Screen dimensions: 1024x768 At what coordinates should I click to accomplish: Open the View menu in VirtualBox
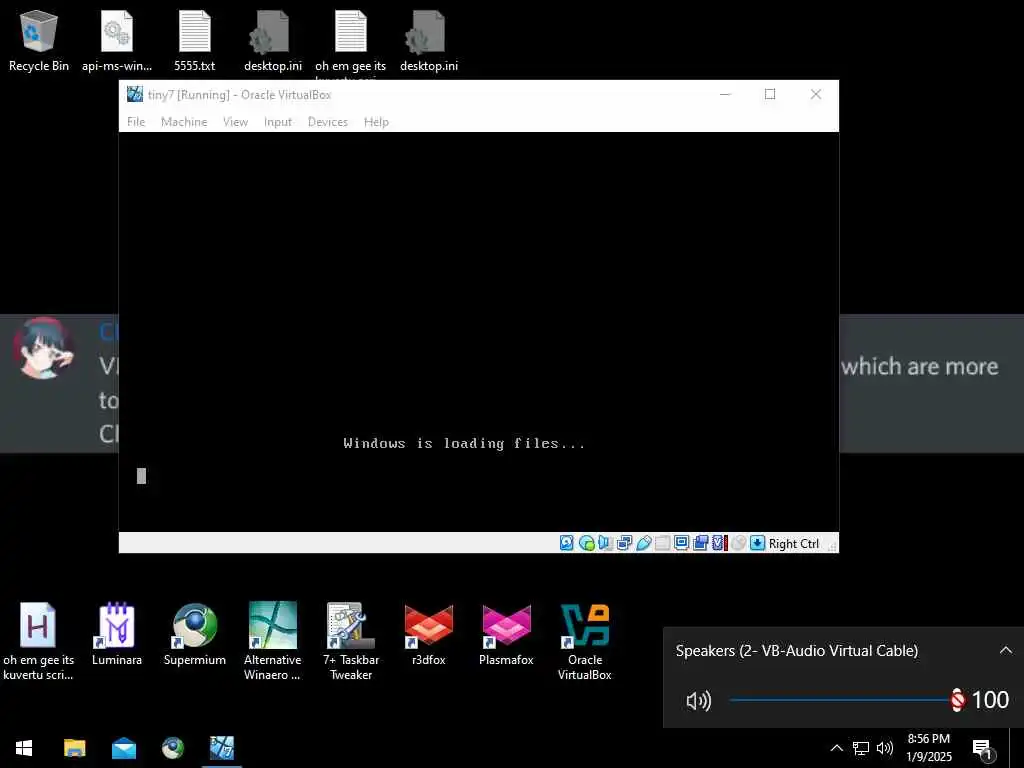coord(235,121)
